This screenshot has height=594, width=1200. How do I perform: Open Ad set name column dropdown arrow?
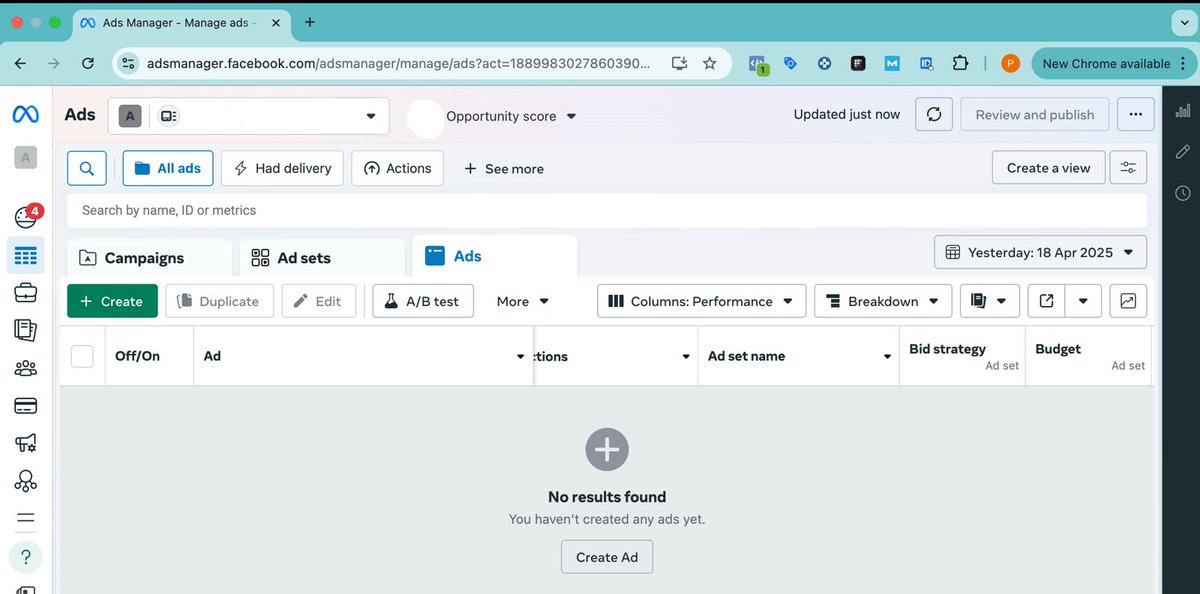click(x=888, y=357)
